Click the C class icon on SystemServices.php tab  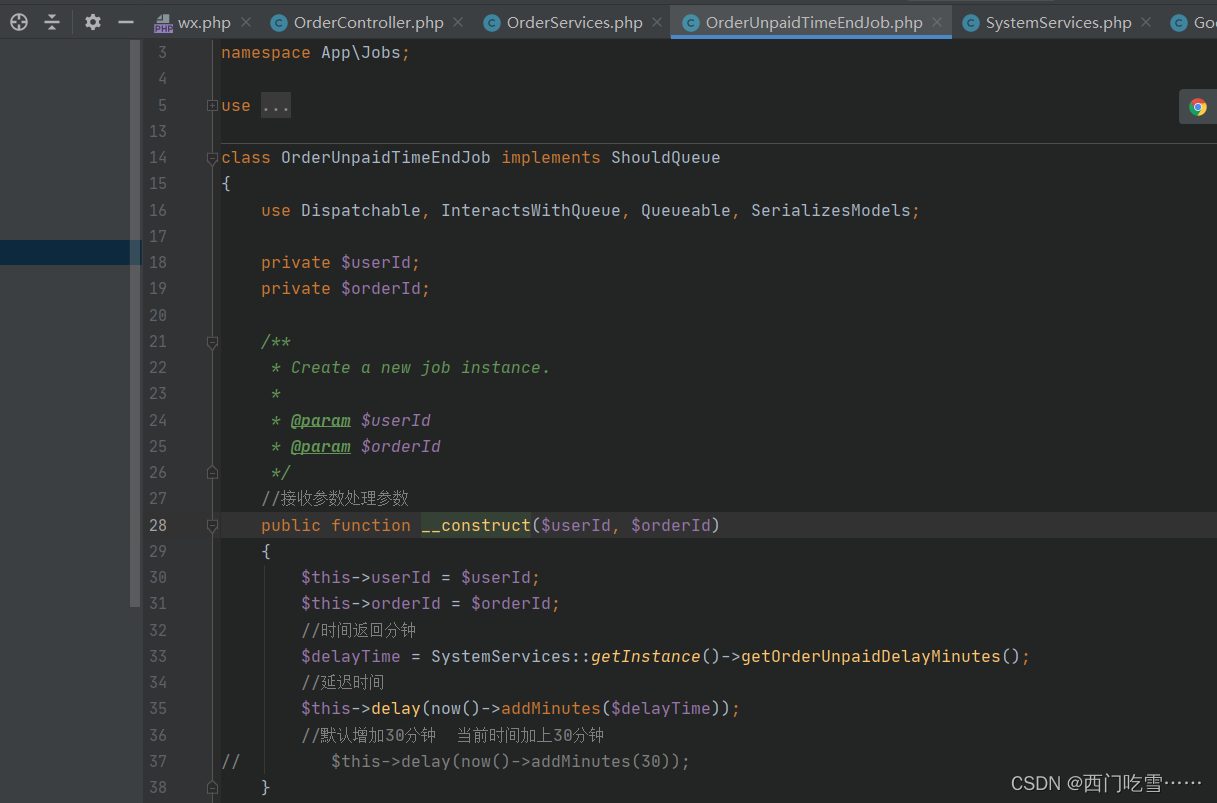pyautogui.click(x=970, y=21)
